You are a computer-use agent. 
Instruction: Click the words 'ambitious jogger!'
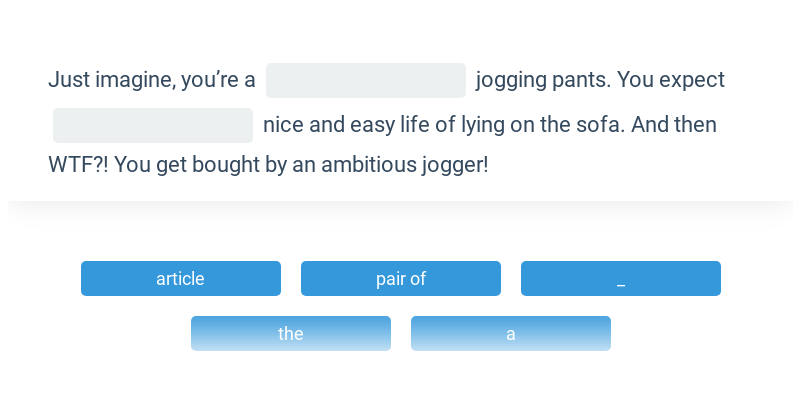405,165
